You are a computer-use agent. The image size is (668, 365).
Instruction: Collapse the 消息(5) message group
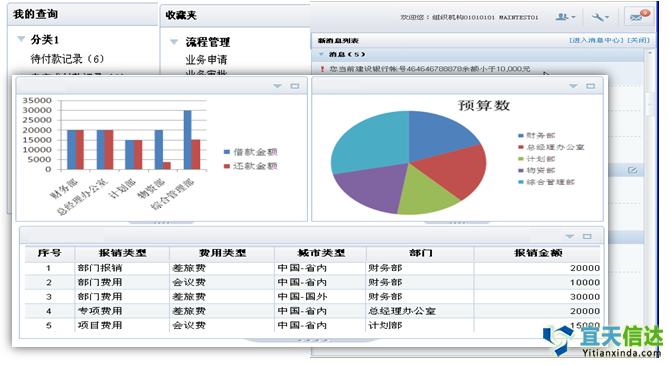pyautogui.click(x=322, y=55)
